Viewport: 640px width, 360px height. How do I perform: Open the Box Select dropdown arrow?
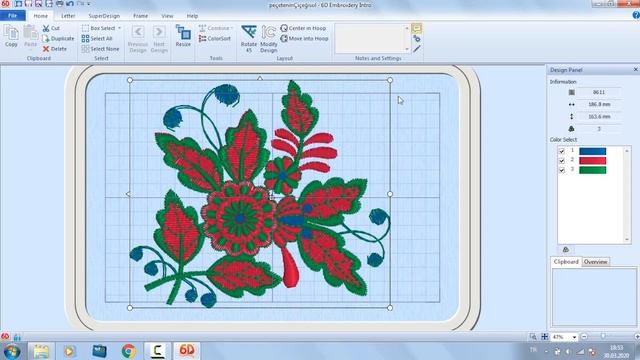[120, 28]
